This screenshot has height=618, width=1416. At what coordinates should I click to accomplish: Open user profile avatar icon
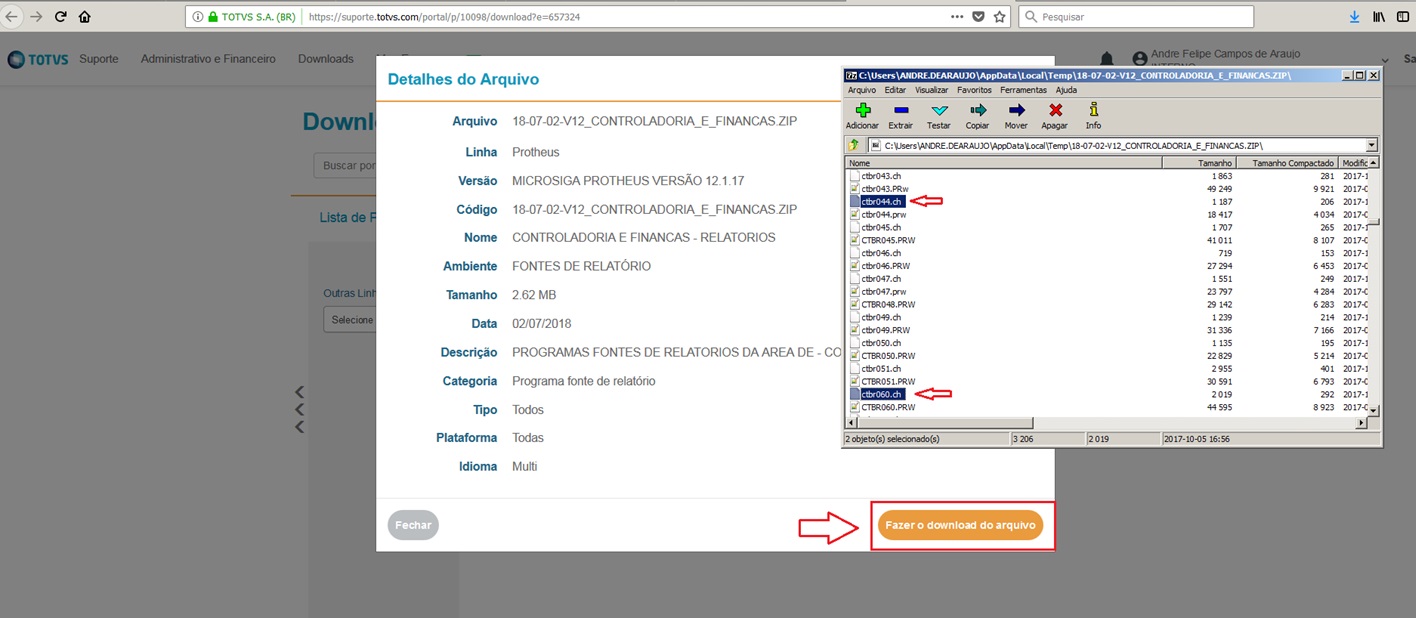(x=1140, y=60)
